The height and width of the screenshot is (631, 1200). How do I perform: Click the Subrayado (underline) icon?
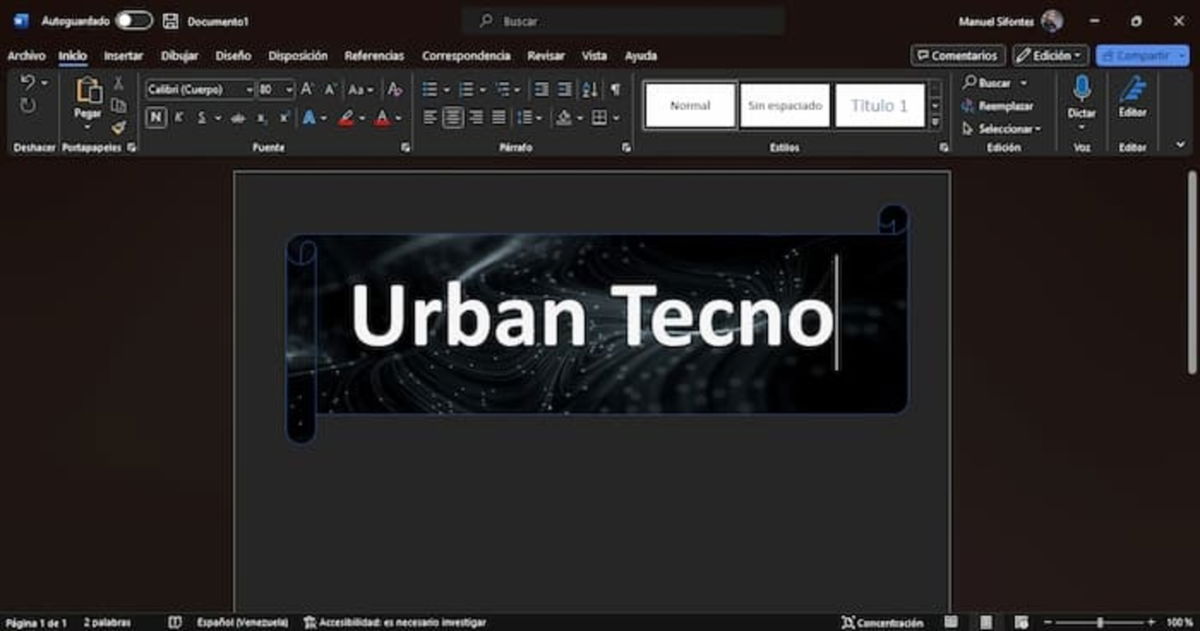coord(202,118)
